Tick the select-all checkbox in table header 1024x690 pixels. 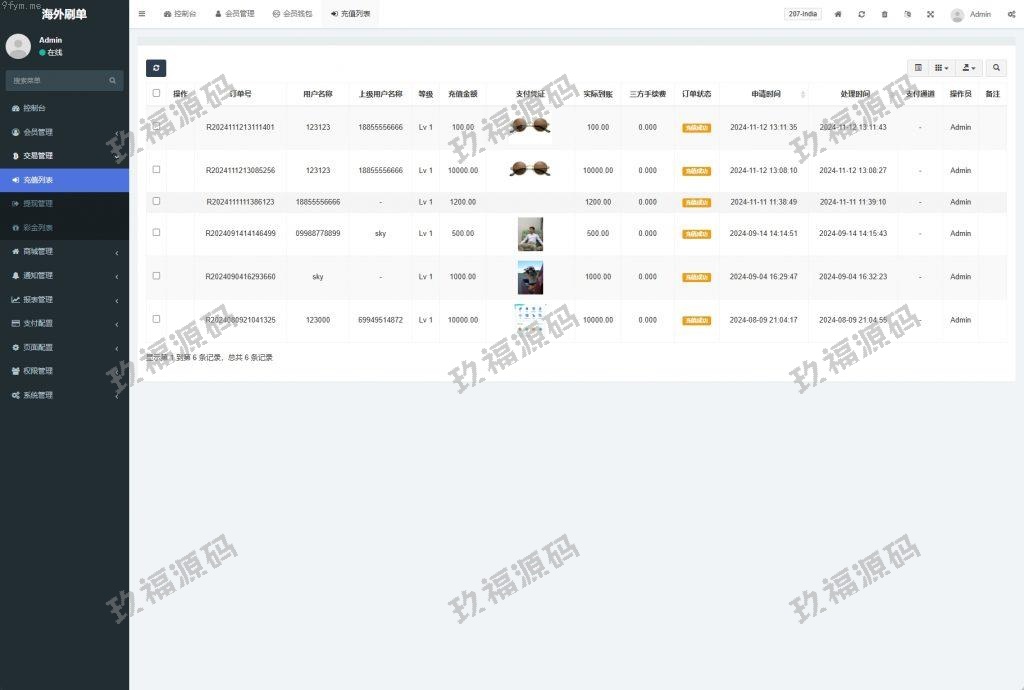156,94
